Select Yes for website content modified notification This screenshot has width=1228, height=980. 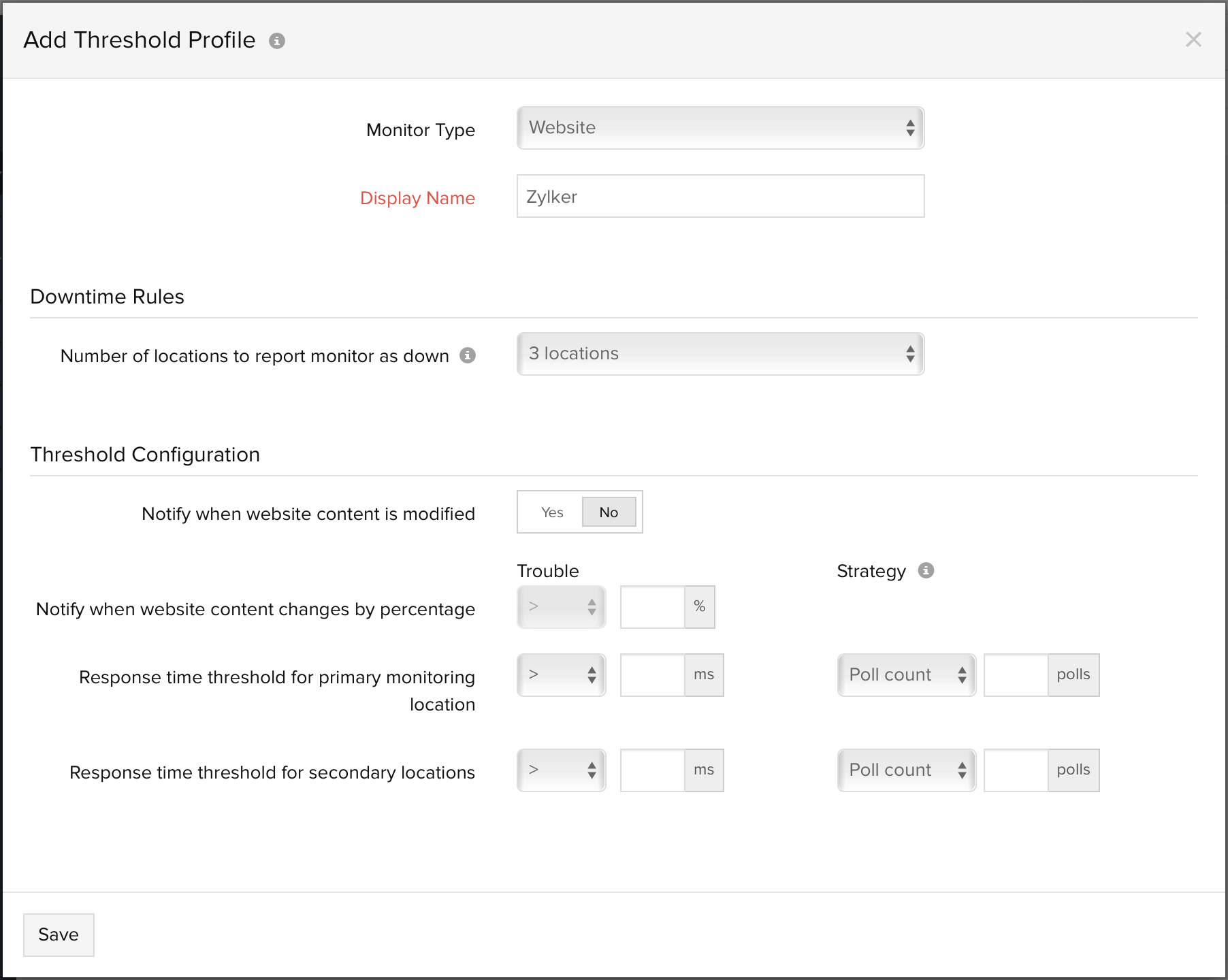[x=552, y=512]
